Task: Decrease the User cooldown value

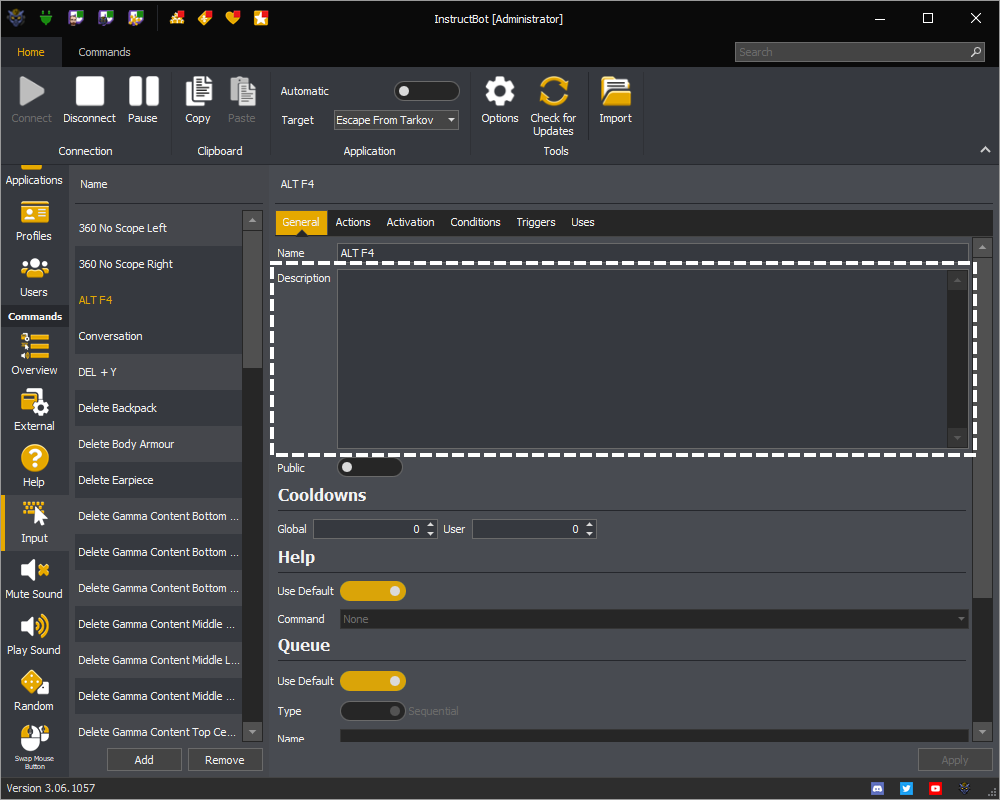Action: click(x=589, y=533)
